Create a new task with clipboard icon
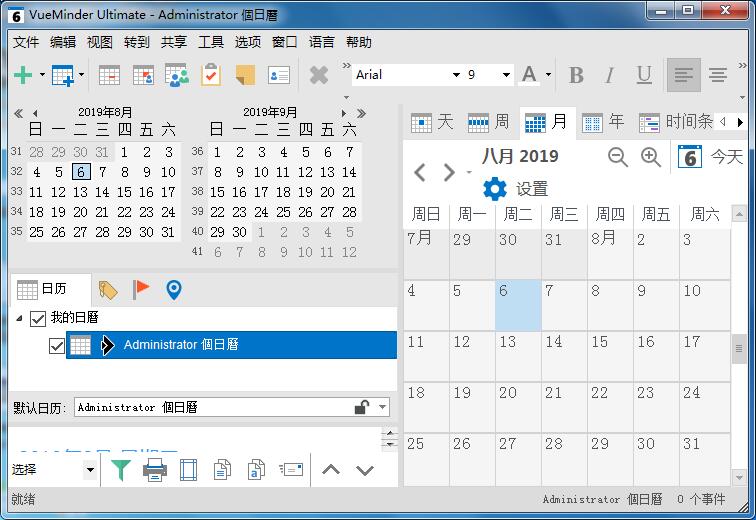This screenshot has width=756, height=520. click(x=211, y=75)
